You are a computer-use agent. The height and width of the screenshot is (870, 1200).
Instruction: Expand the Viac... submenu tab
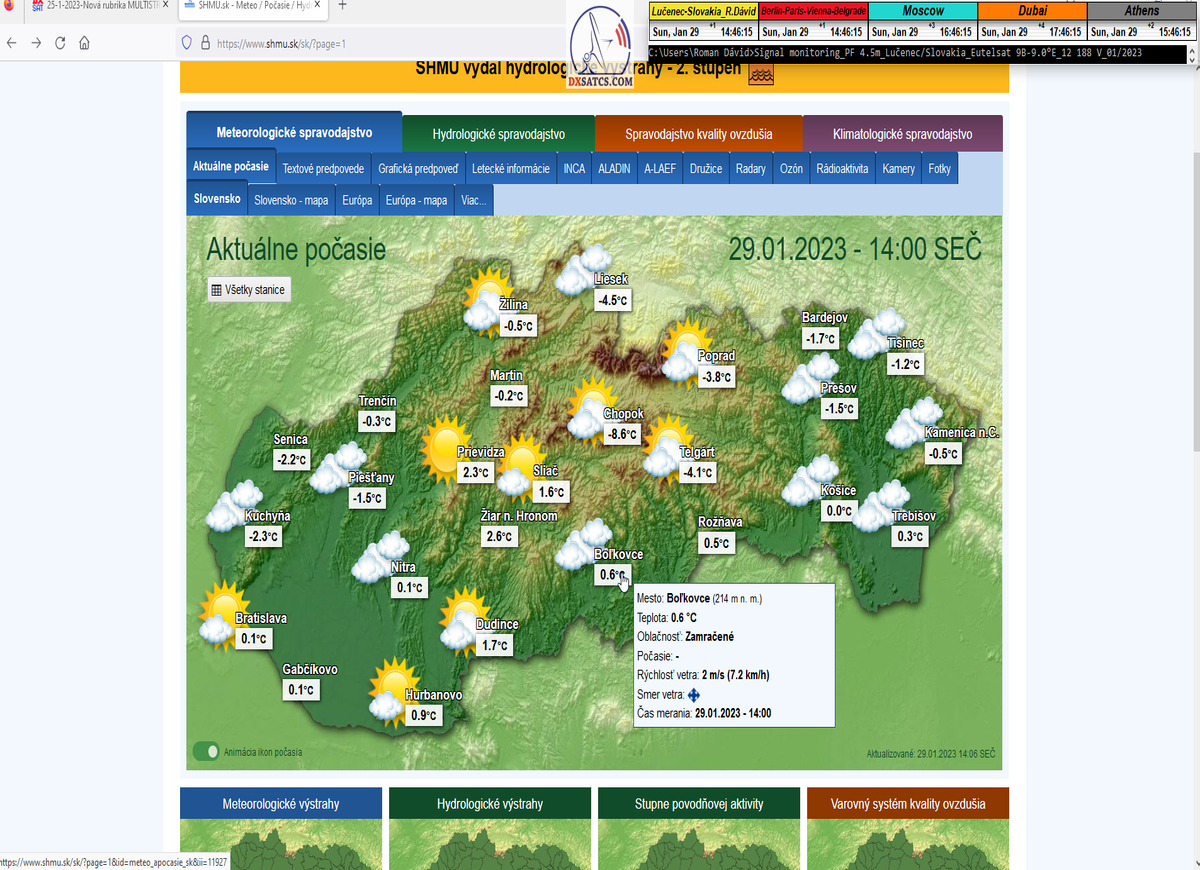473,200
